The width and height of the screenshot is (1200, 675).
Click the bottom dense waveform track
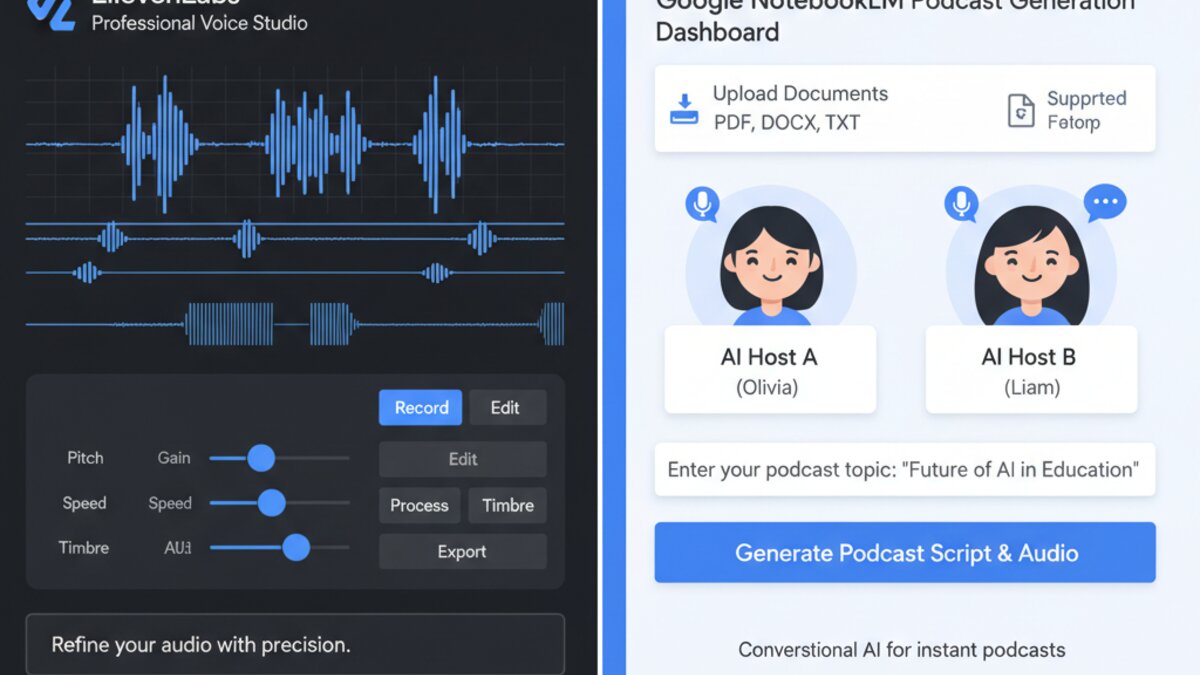click(x=295, y=324)
